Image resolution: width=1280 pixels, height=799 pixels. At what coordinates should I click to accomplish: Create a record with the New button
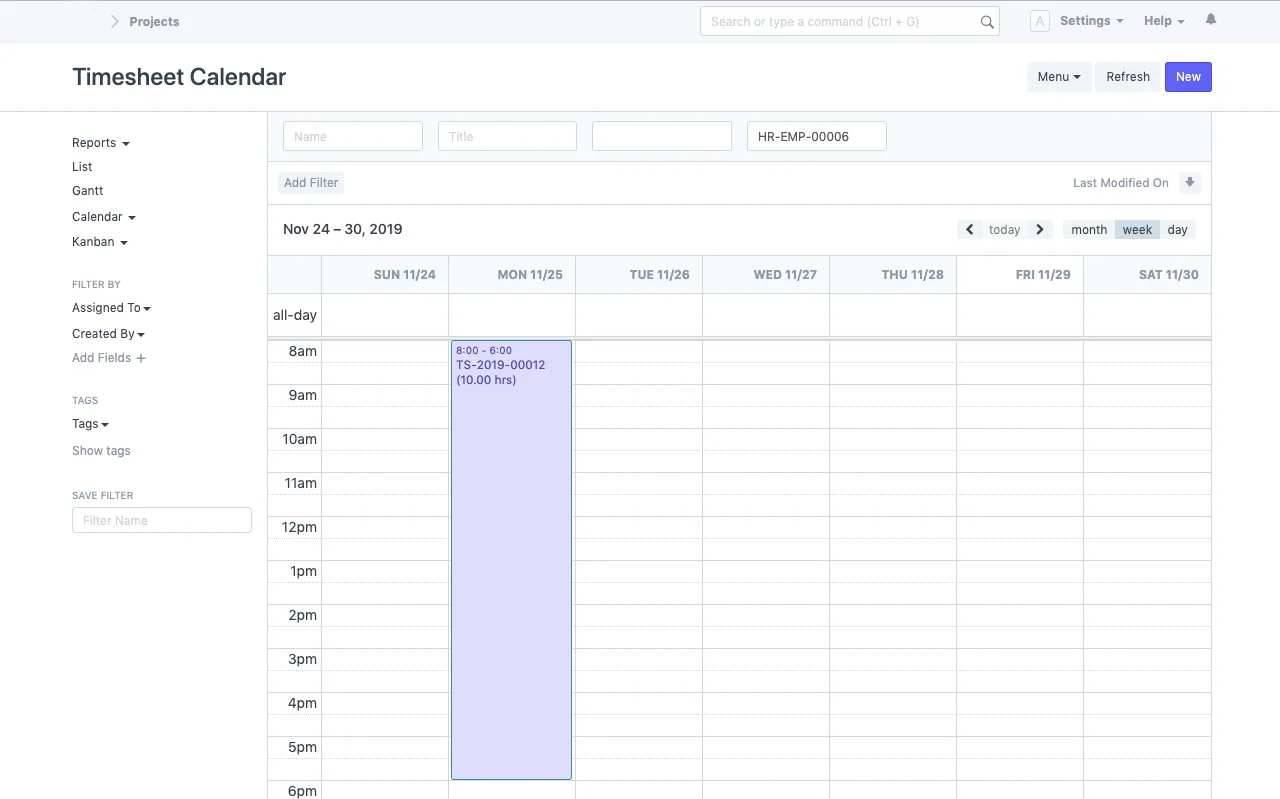pyautogui.click(x=1188, y=76)
